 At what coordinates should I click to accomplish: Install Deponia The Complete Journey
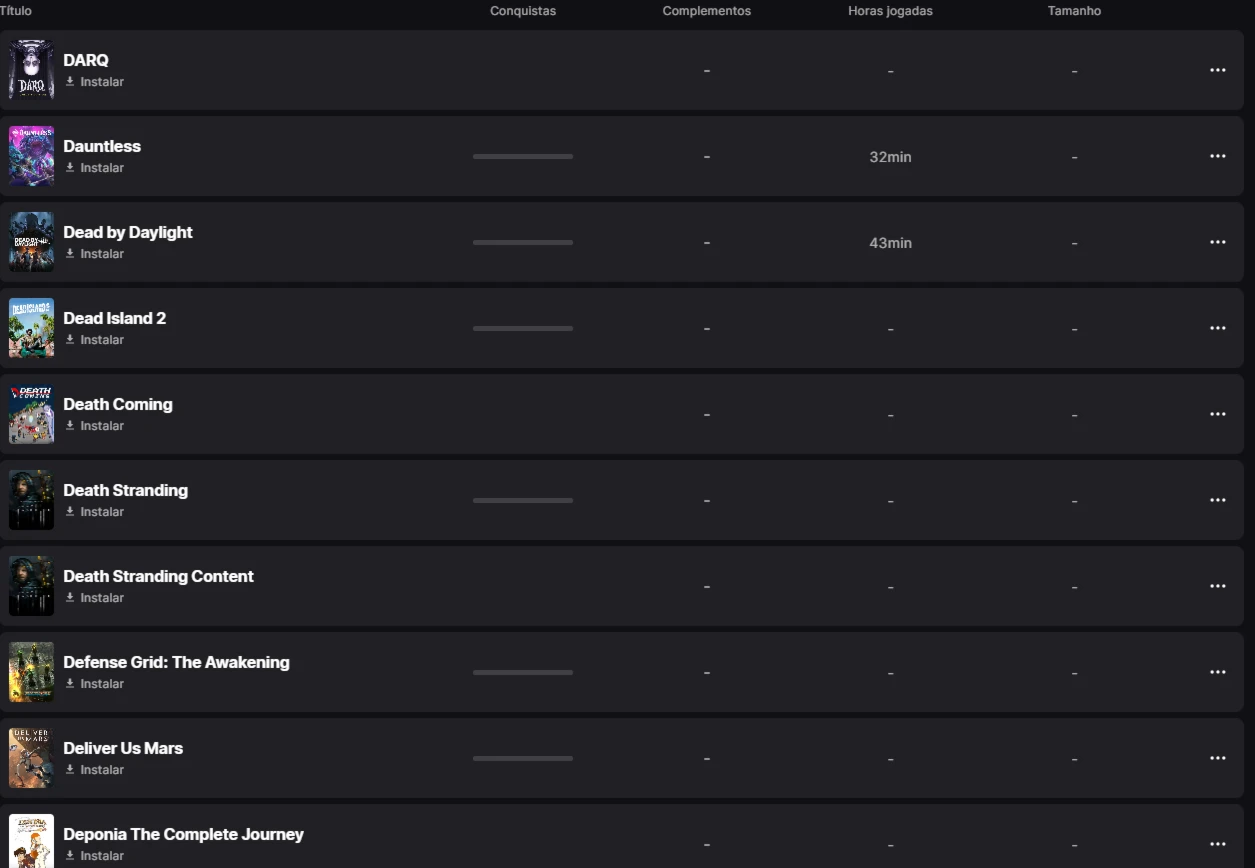tap(95, 856)
